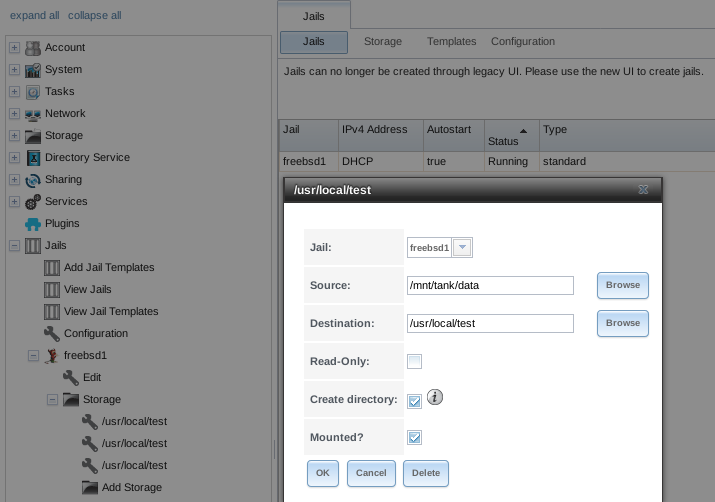Click the Network icon in tree
This screenshot has height=502, width=715.
pyautogui.click(x=33, y=114)
